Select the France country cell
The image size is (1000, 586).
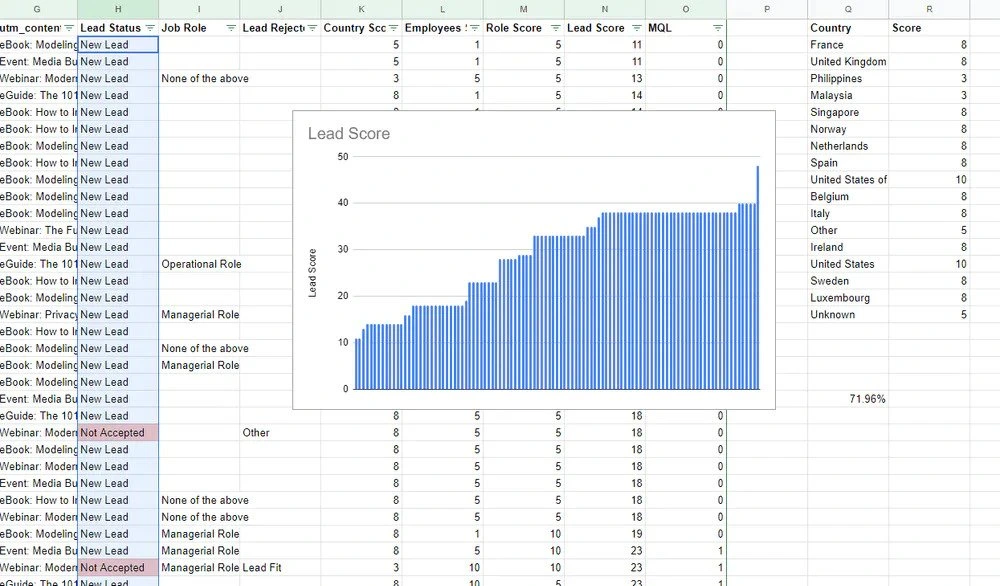848,45
